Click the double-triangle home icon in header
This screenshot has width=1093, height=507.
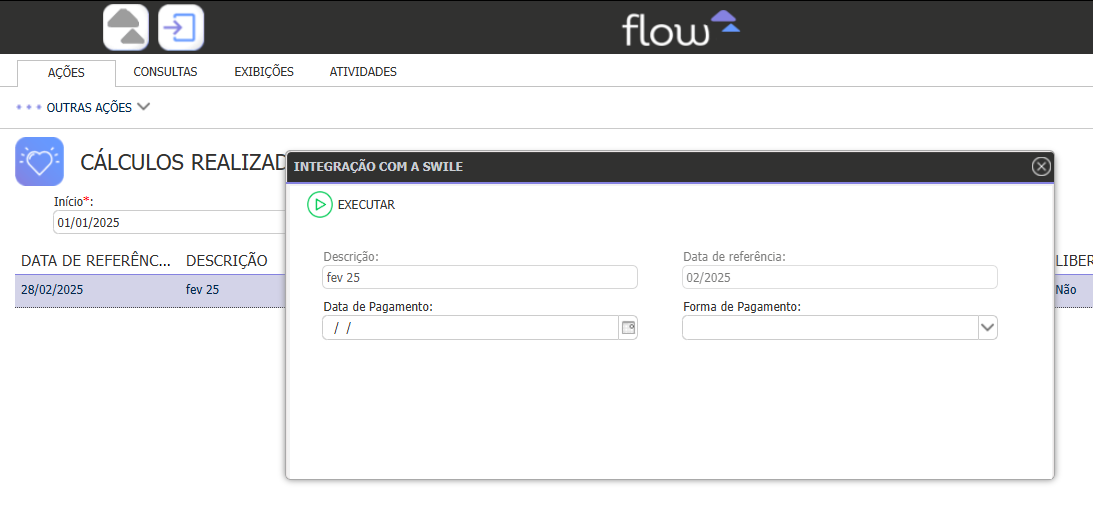(126, 27)
